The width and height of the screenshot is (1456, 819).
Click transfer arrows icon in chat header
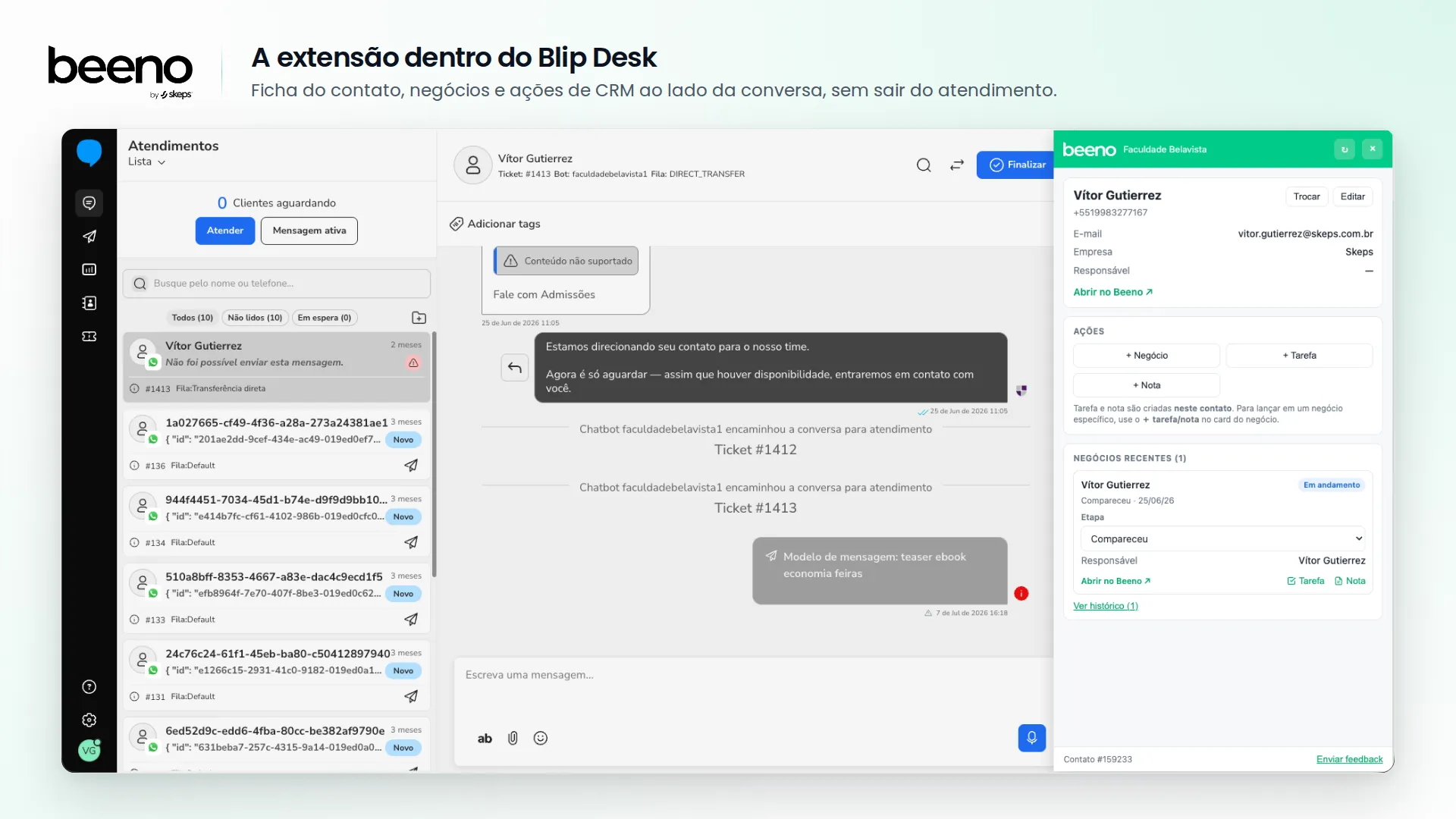coord(957,165)
